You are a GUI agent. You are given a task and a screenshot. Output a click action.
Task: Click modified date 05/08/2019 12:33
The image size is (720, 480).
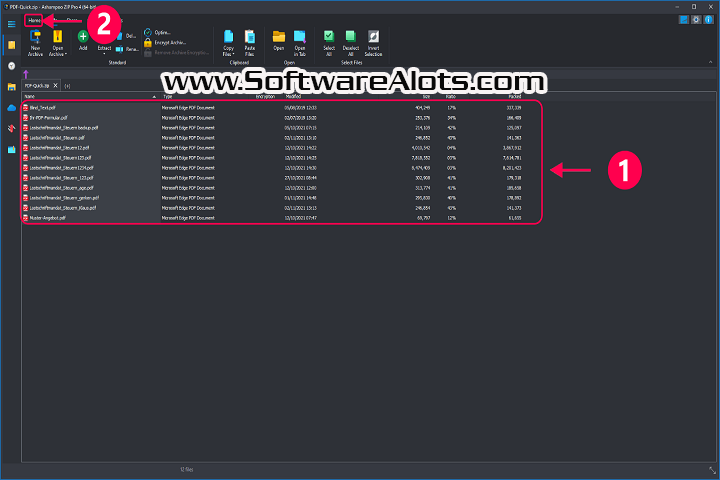pos(300,107)
